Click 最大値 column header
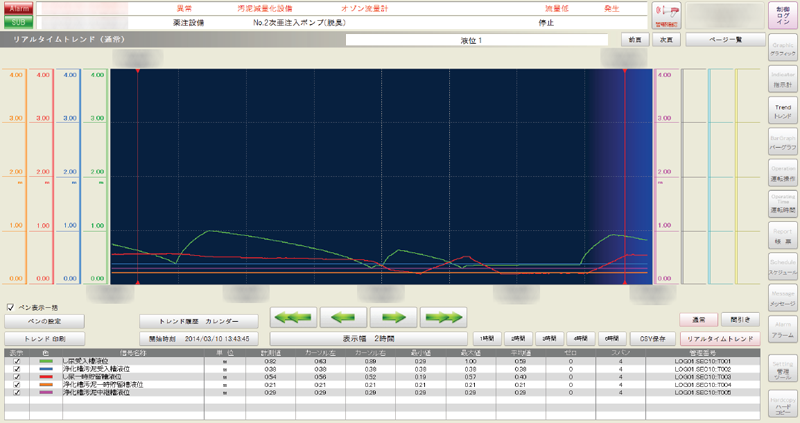This screenshot has width=800, height=423. [x=470, y=353]
